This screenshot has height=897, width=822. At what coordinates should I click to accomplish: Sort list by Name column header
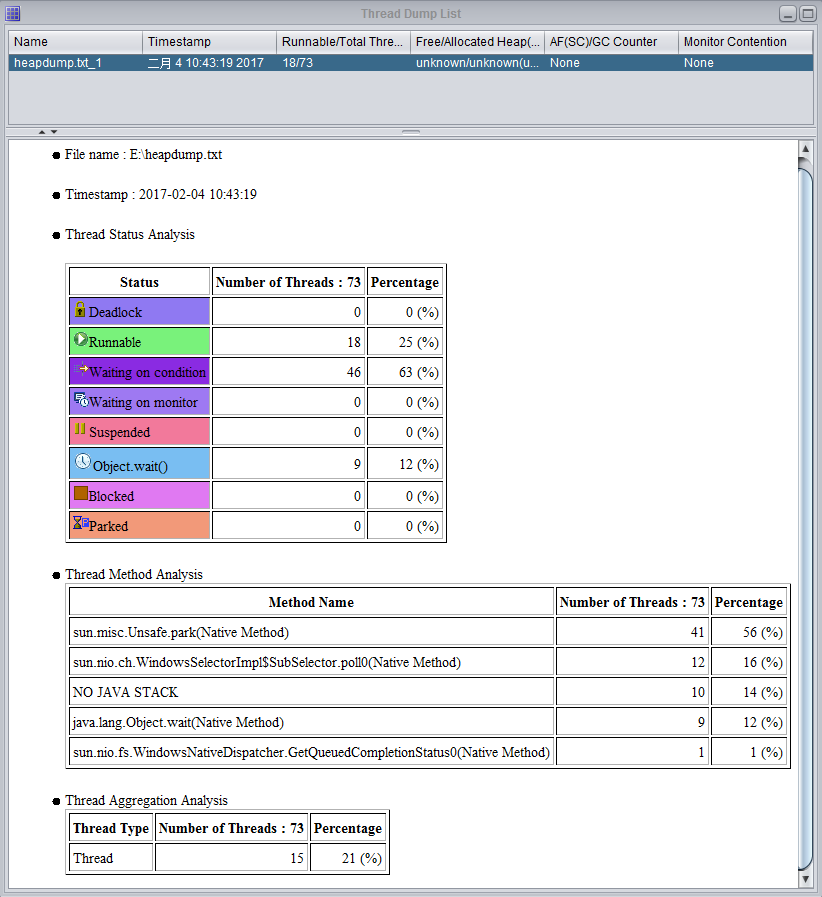coord(75,42)
